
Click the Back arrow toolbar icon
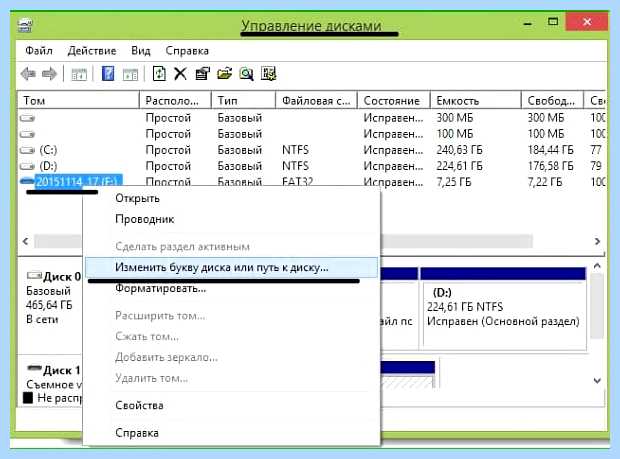point(28,74)
